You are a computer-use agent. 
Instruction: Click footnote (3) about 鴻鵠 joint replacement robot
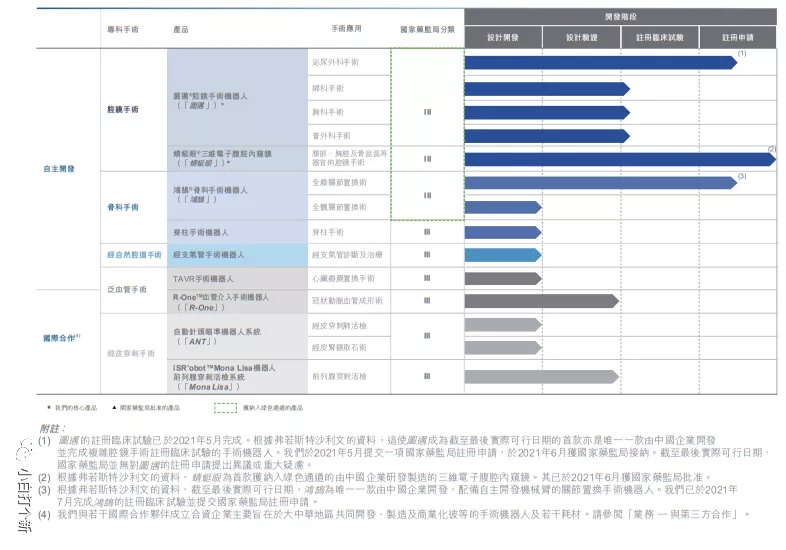(x=388, y=495)
